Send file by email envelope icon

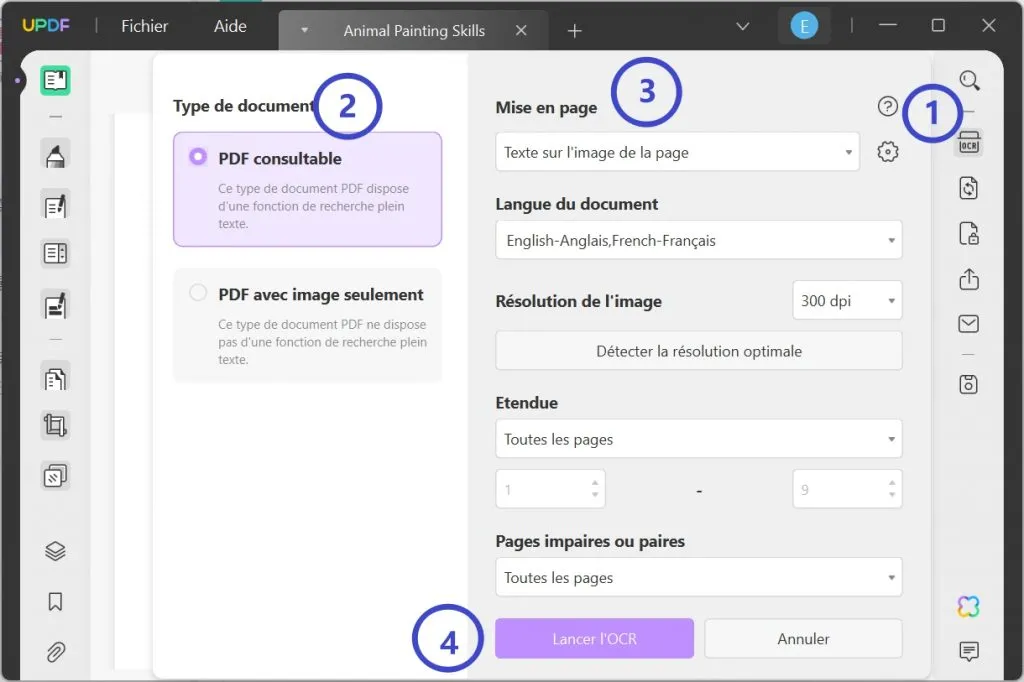(x=968, y=323)
